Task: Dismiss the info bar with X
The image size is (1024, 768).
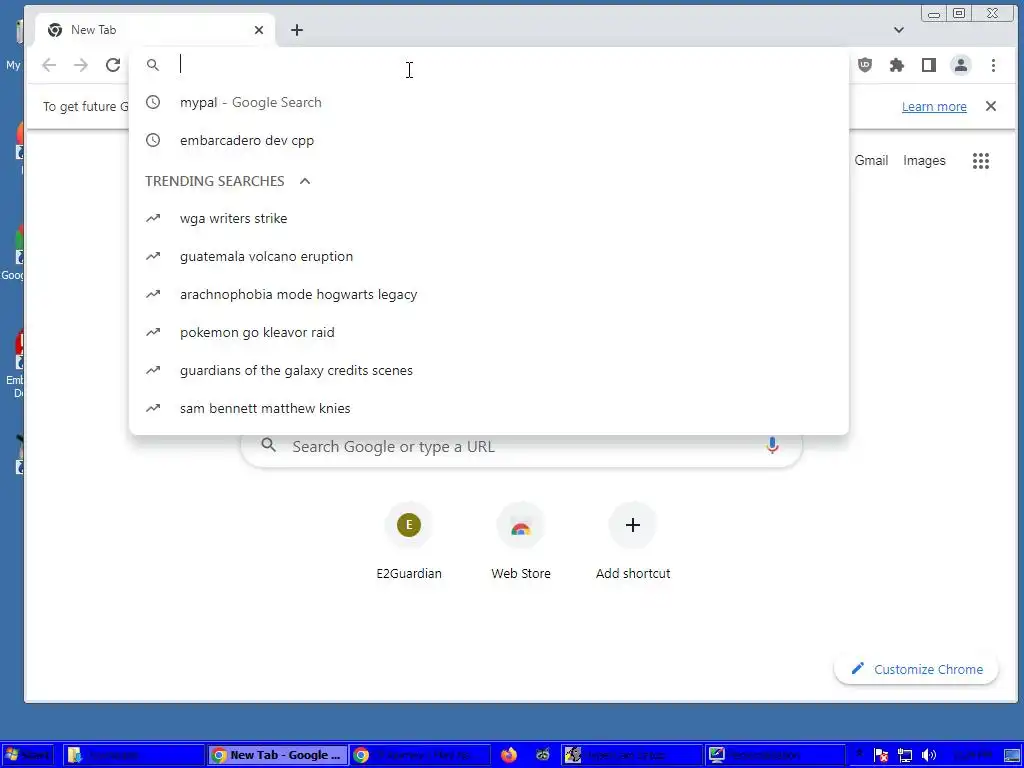Action: [x=991, y=106]
